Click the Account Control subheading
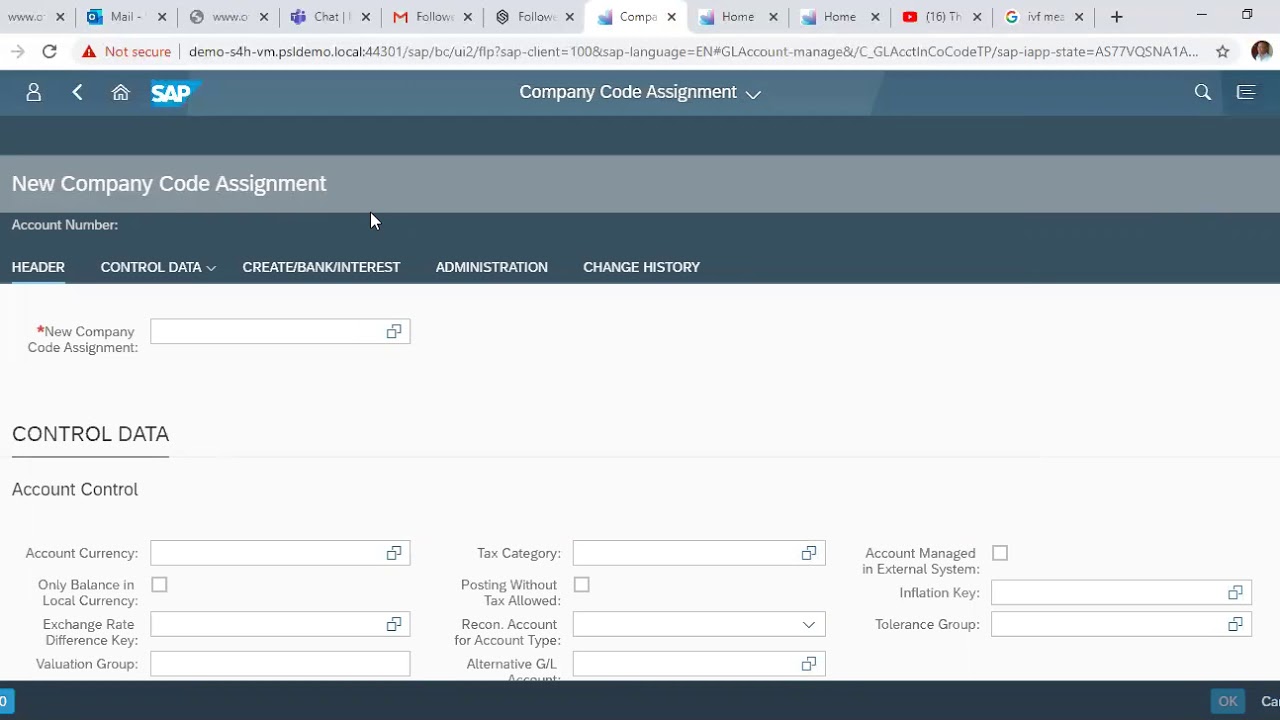1280x720 pixels. (x=75, y=489)
